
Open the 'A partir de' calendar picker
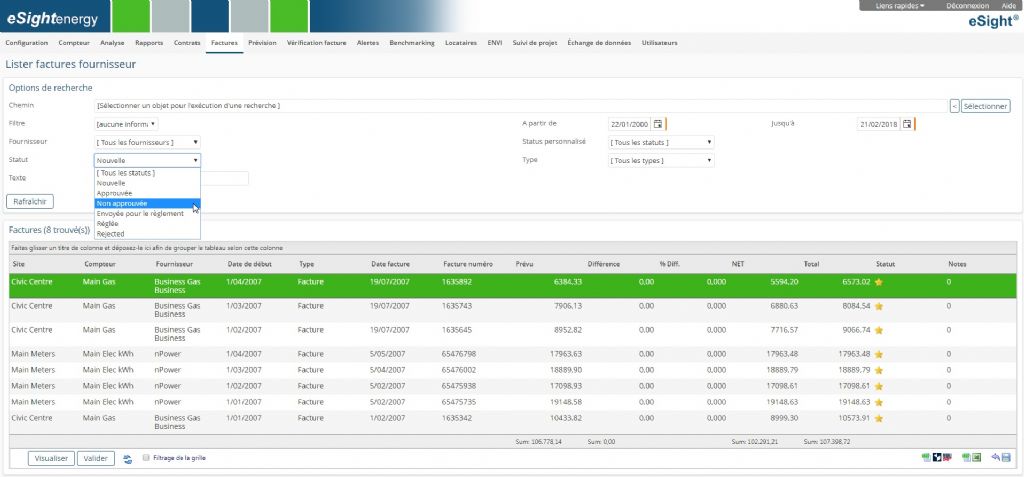(657, 124)
